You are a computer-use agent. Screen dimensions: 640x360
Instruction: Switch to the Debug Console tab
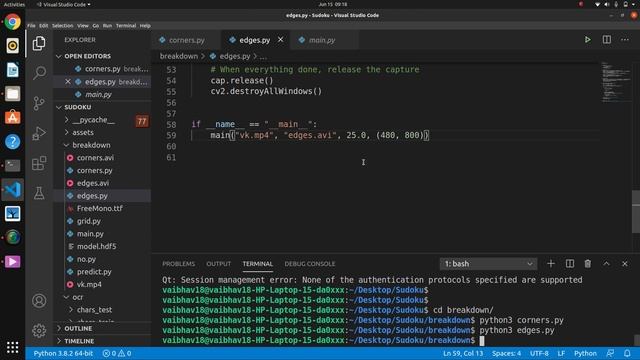(x=309, y=264)
